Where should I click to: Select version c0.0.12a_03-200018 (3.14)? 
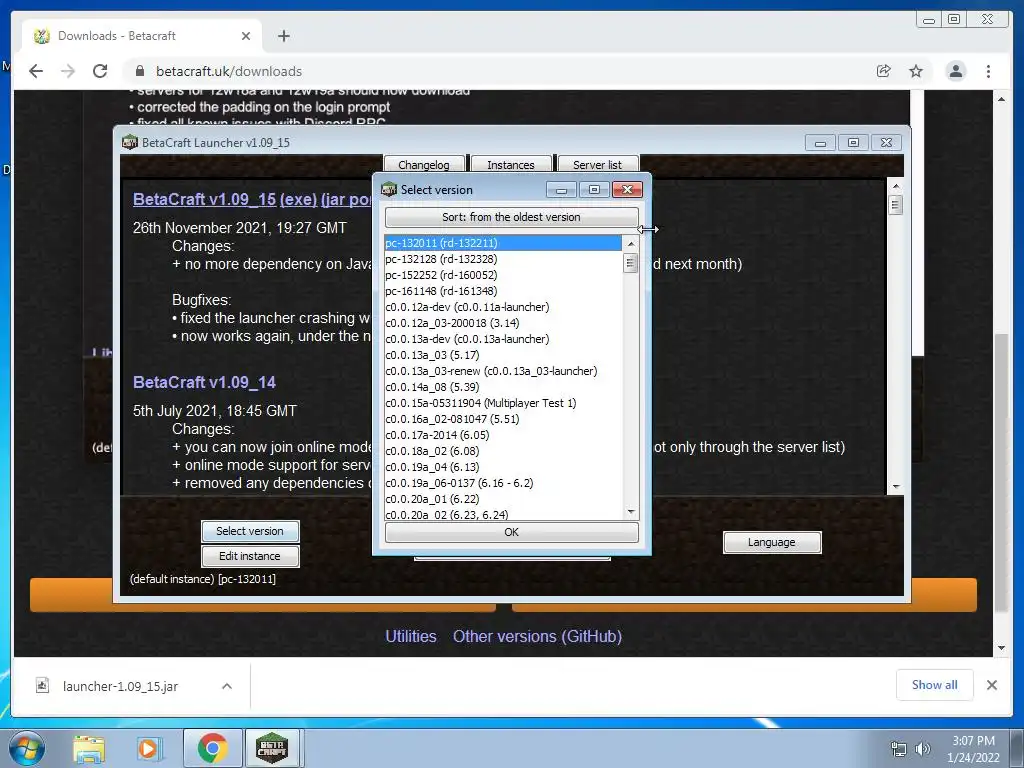(x=503, y=323)
